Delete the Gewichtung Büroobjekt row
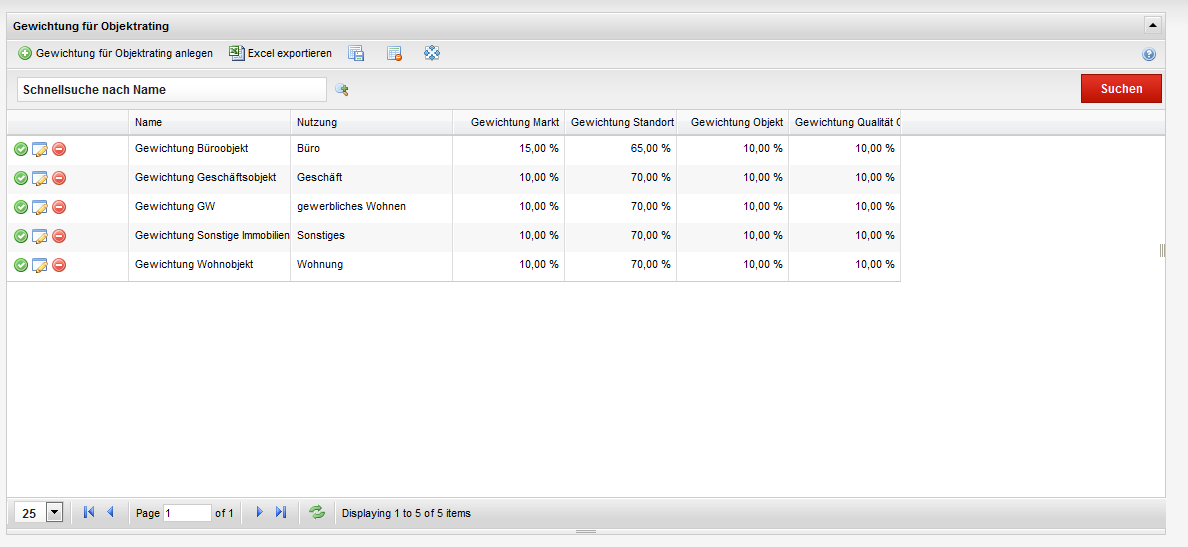 coord(59,149)
